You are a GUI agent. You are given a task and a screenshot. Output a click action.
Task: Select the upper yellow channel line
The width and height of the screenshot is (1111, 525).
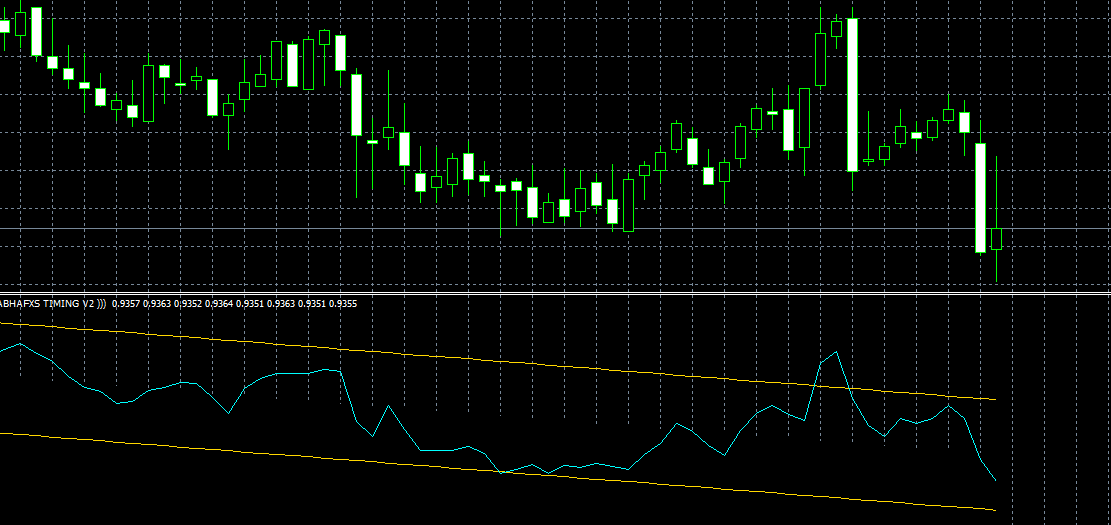498,361
